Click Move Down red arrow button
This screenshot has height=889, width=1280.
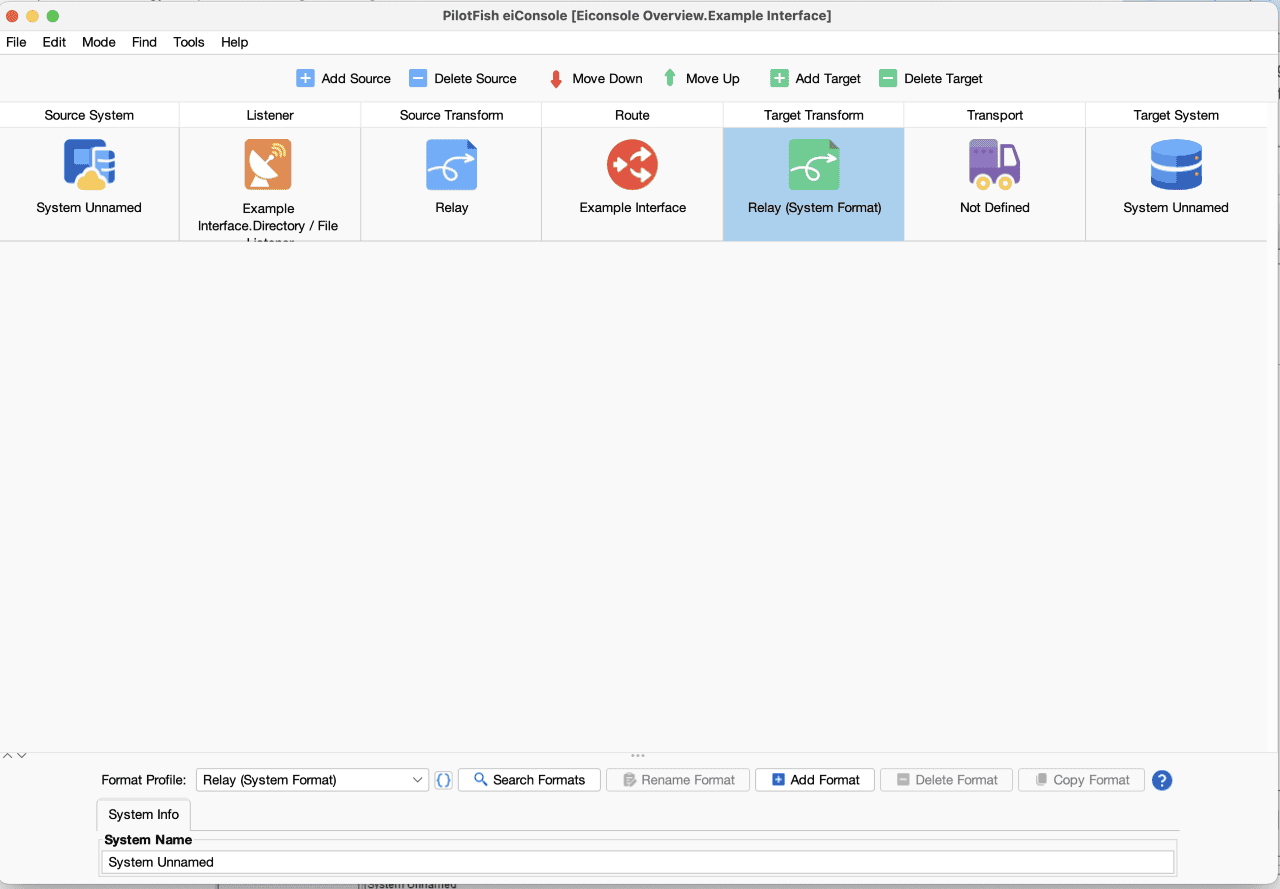point(595,78)
